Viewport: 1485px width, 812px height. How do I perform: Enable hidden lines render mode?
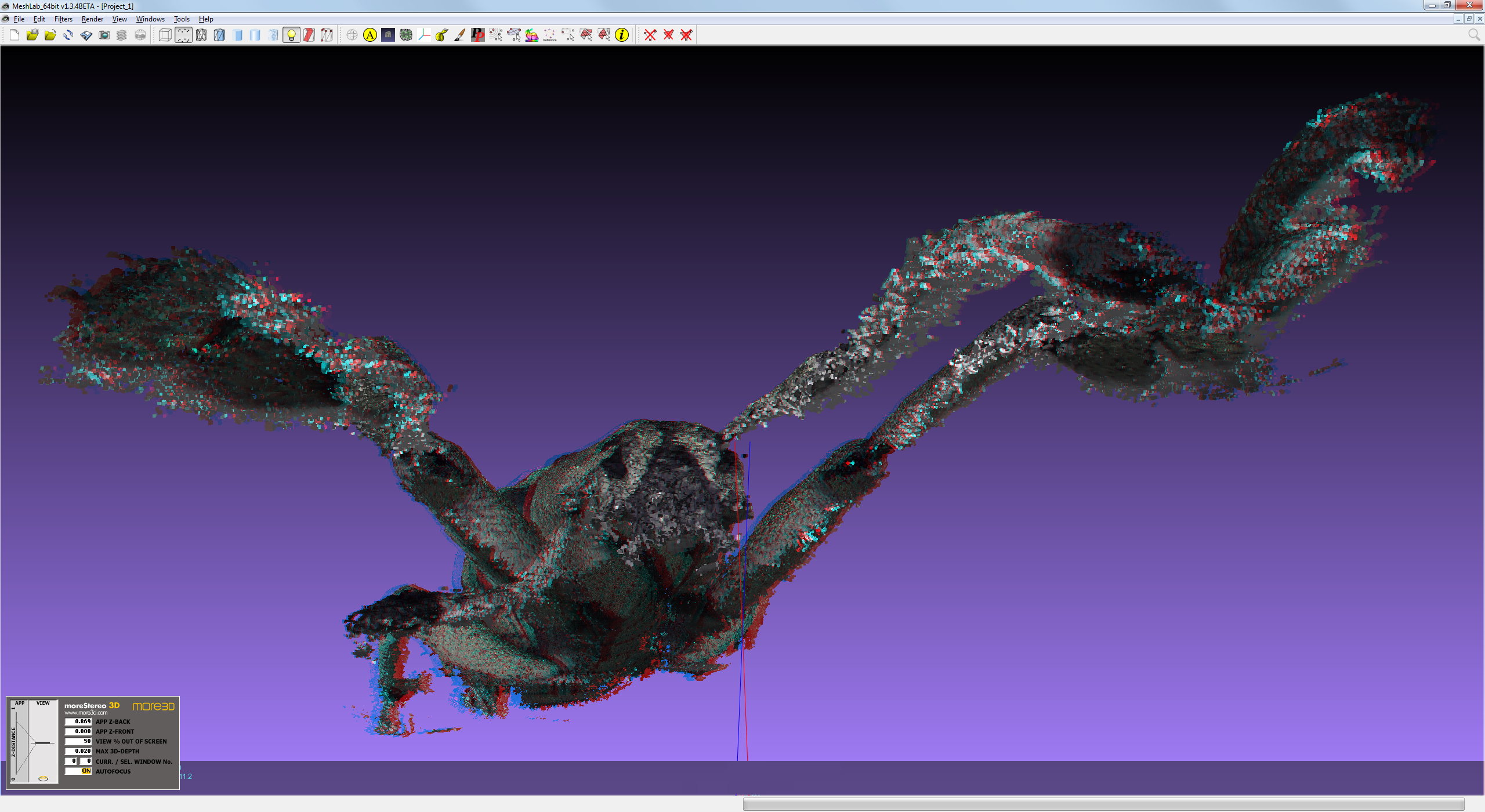tap(219, 35)
